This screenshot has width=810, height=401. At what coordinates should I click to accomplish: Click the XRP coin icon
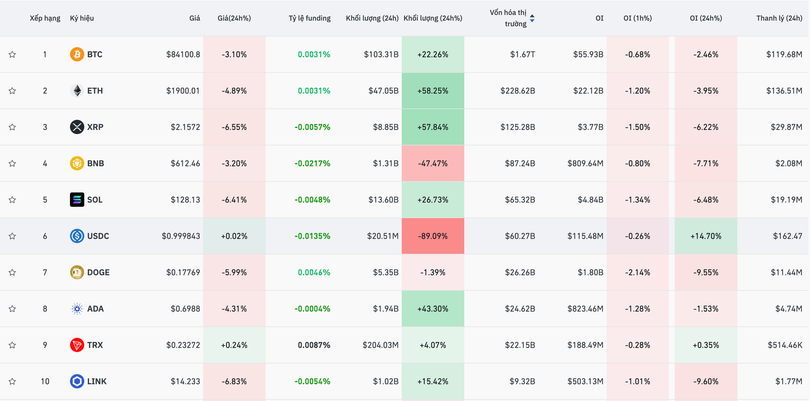(x=77, y=127)
